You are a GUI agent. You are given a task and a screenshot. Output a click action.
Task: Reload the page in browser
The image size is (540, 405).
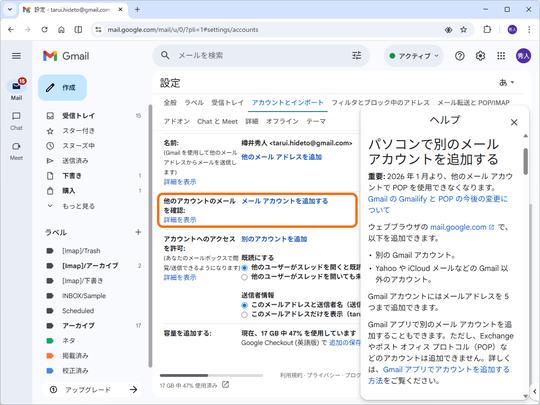[x=44, y=30]
